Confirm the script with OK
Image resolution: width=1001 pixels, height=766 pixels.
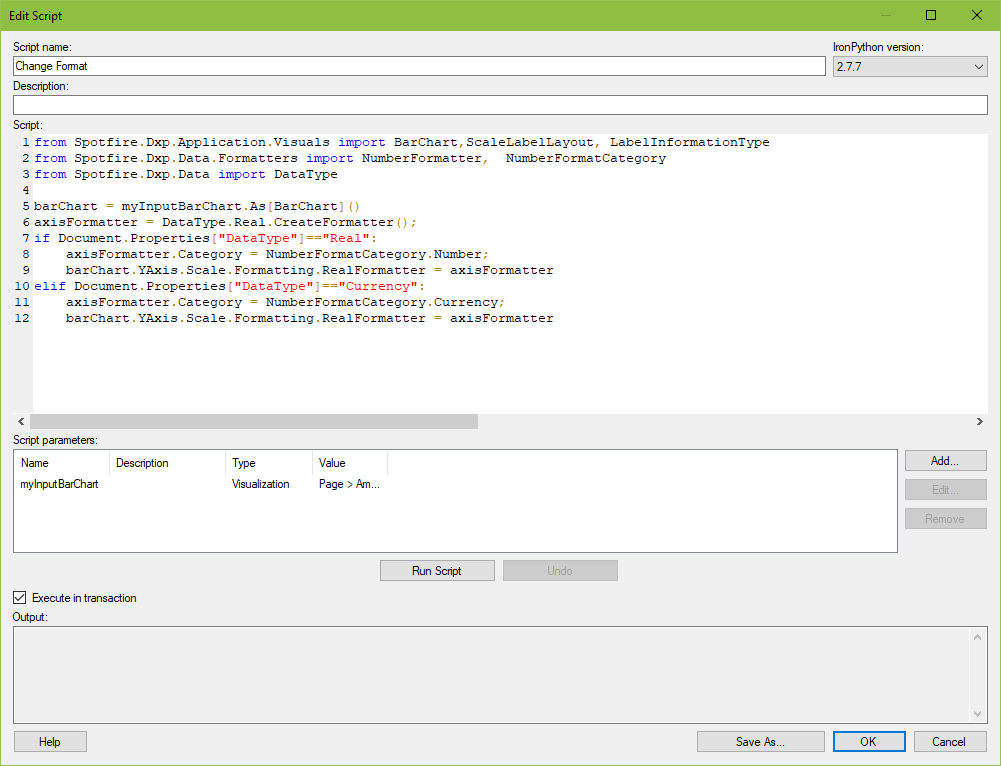click(868, 741)
